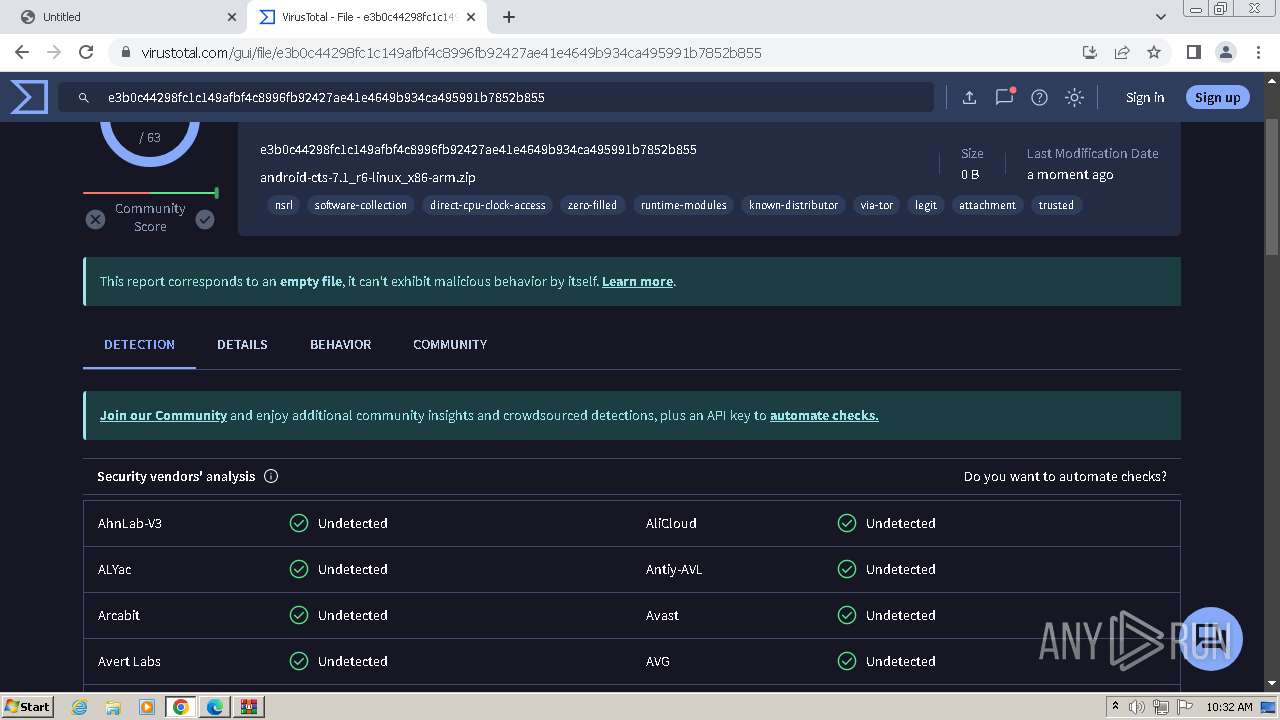The height and width of the screenshot is (720, 1280).
Task: Open the help question mark icon
Action: pyautogui.click(x=1039, y=97)
